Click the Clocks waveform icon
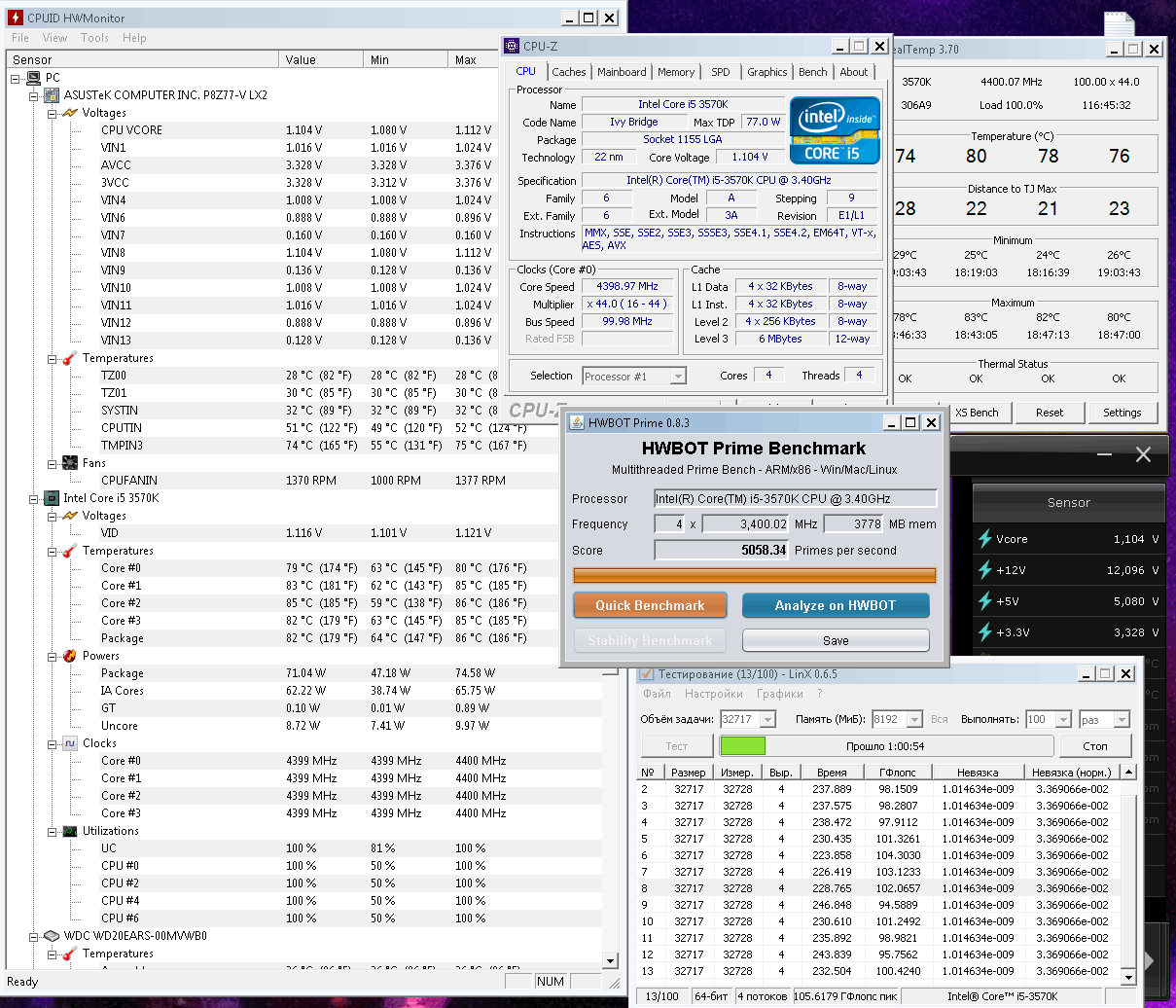The width and height of the screenshot is (1176, 1008). (x=70, y=743)
